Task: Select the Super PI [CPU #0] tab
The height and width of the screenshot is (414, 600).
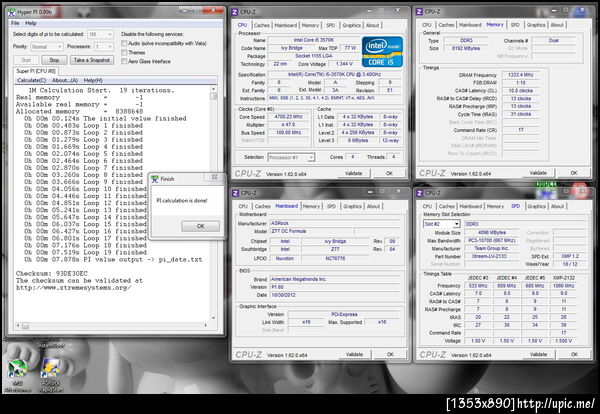Action: point(36,71)
